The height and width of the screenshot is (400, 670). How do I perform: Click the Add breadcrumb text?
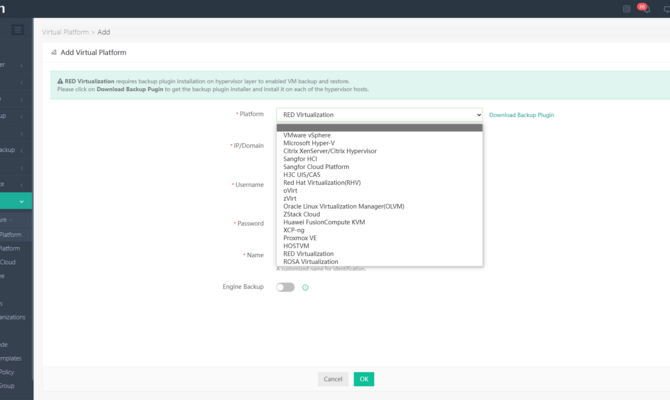point(104,32)
